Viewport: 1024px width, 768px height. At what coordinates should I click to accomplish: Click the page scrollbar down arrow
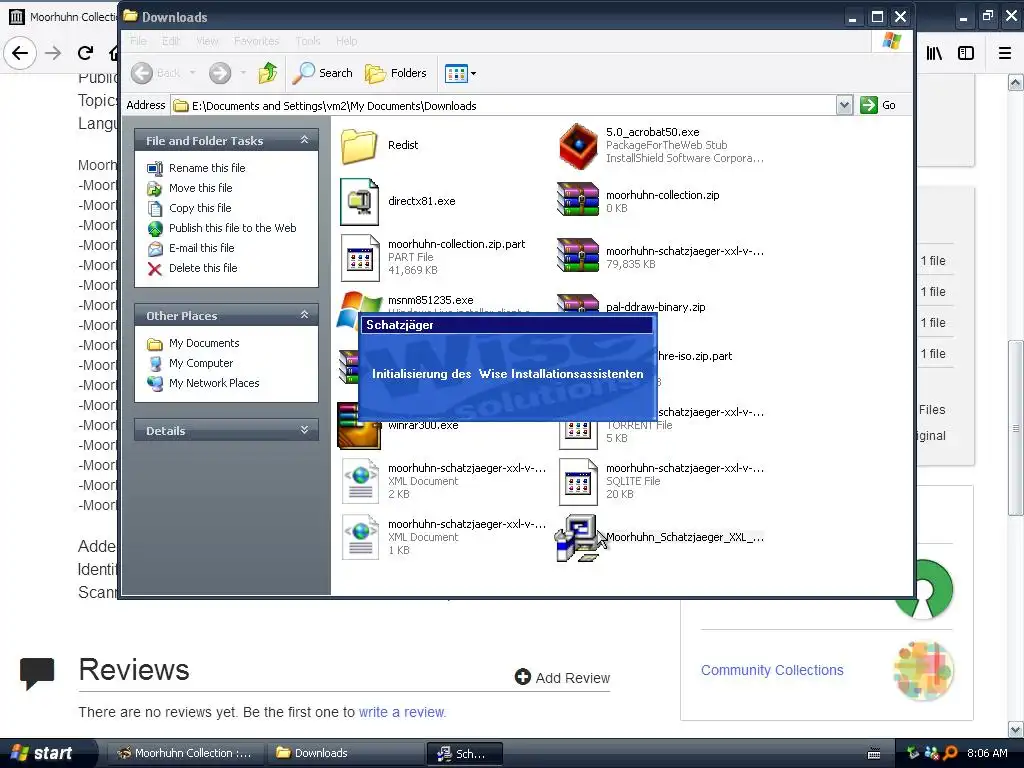(1016, 729)
